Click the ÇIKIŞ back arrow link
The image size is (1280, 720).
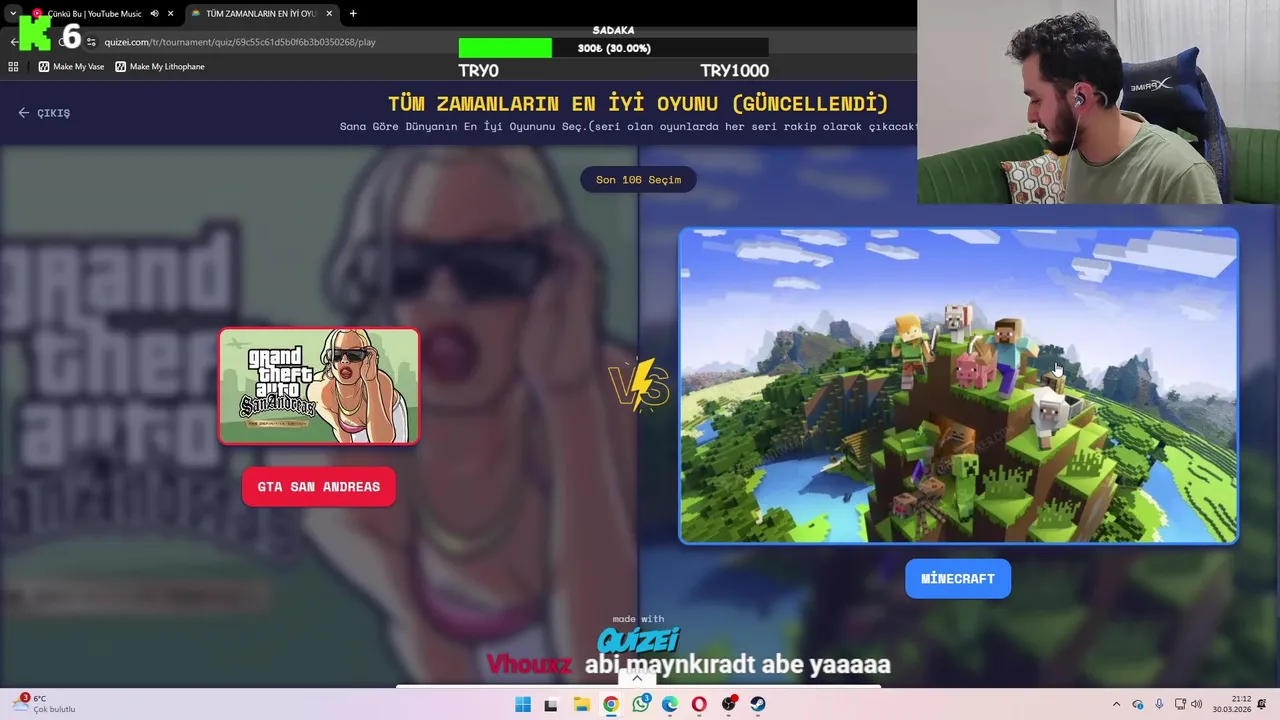(44, 113)
